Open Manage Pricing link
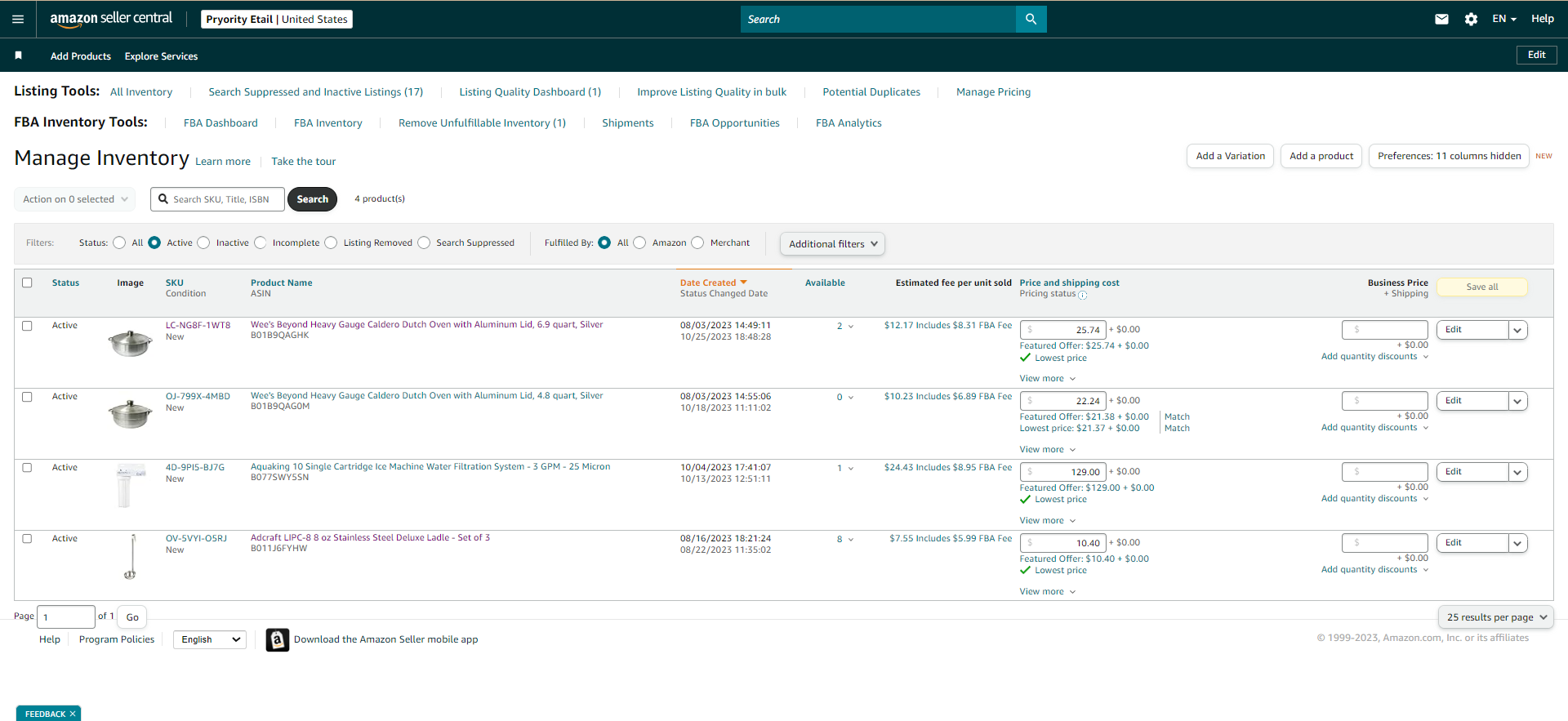 (x=993, y=92)
